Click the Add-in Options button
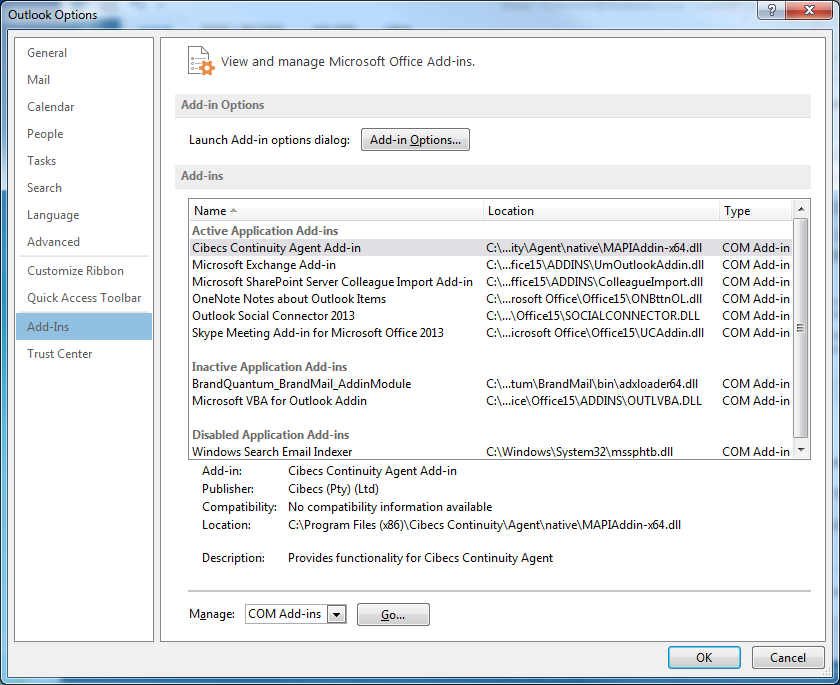Viewport: 840px width, 685px height. point(415,140)
